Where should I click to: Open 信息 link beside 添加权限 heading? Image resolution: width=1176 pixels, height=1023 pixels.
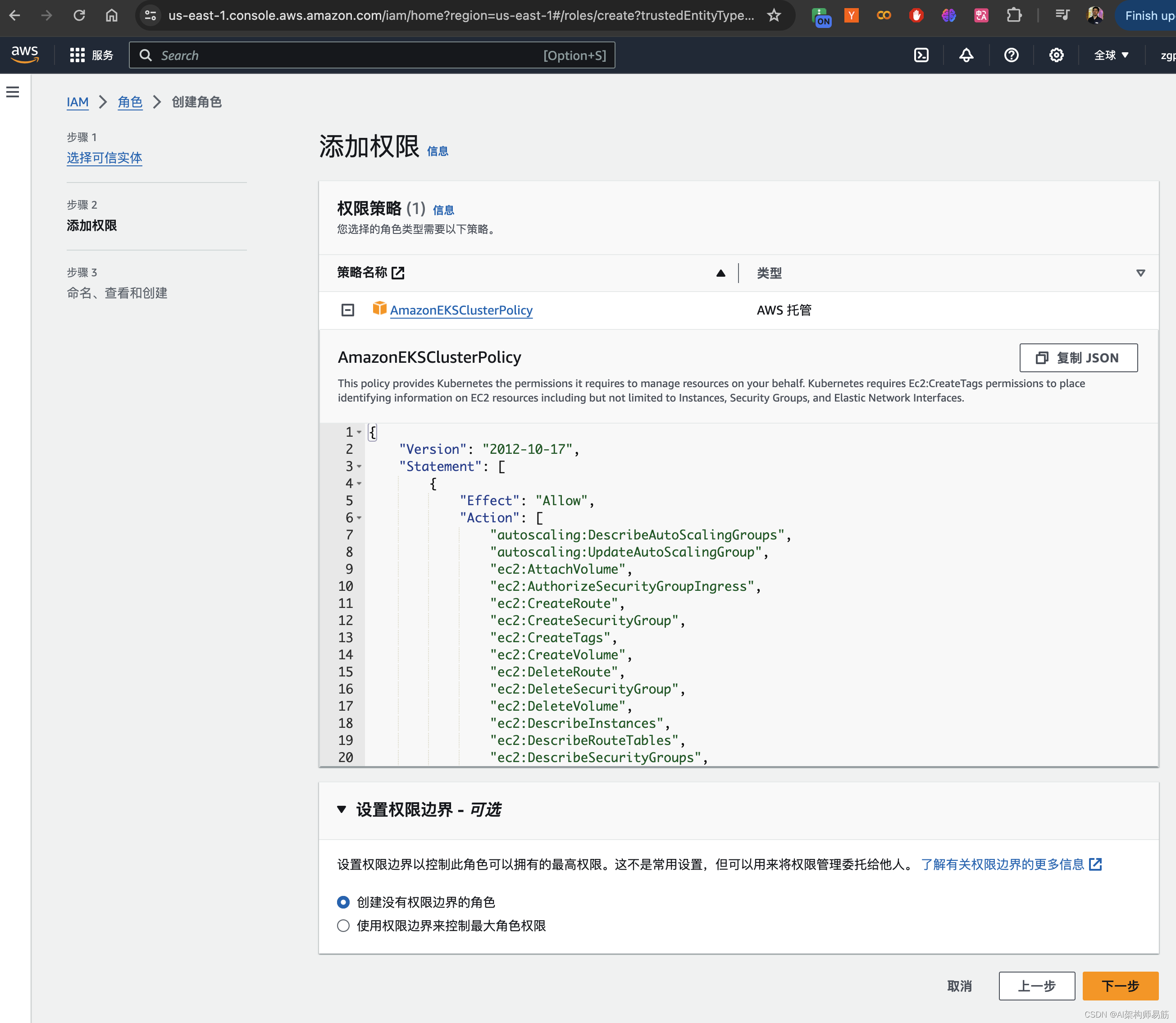click(x=438, y=151)
